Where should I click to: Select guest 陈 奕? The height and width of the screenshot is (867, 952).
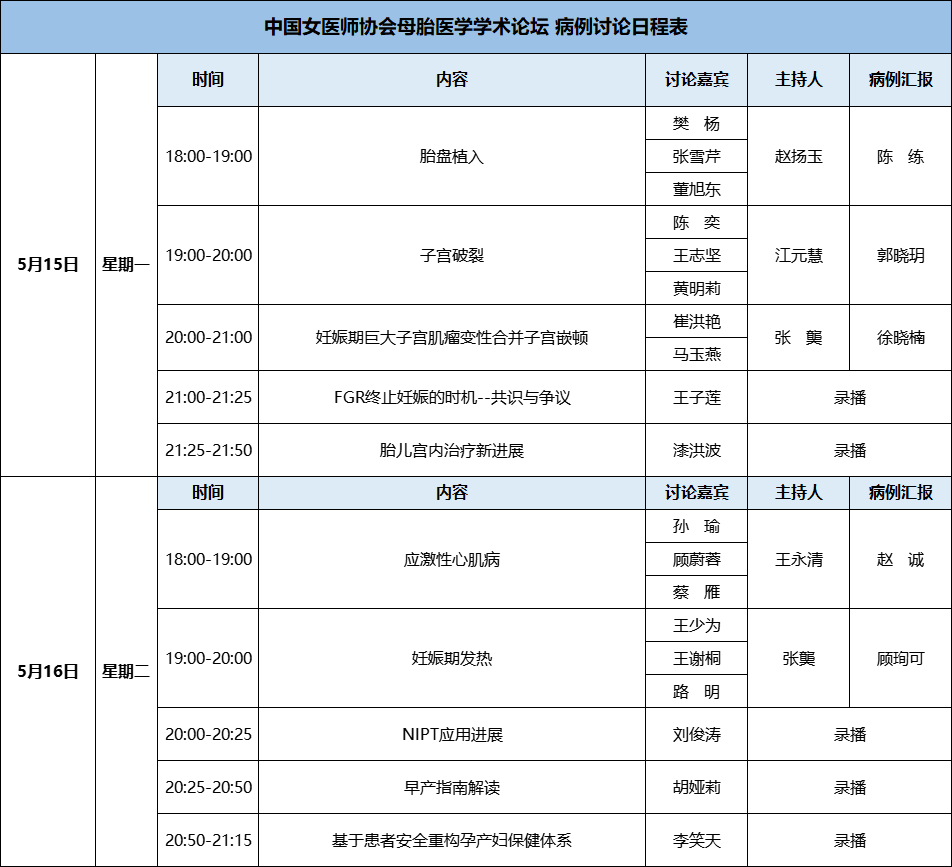point(696,223)
